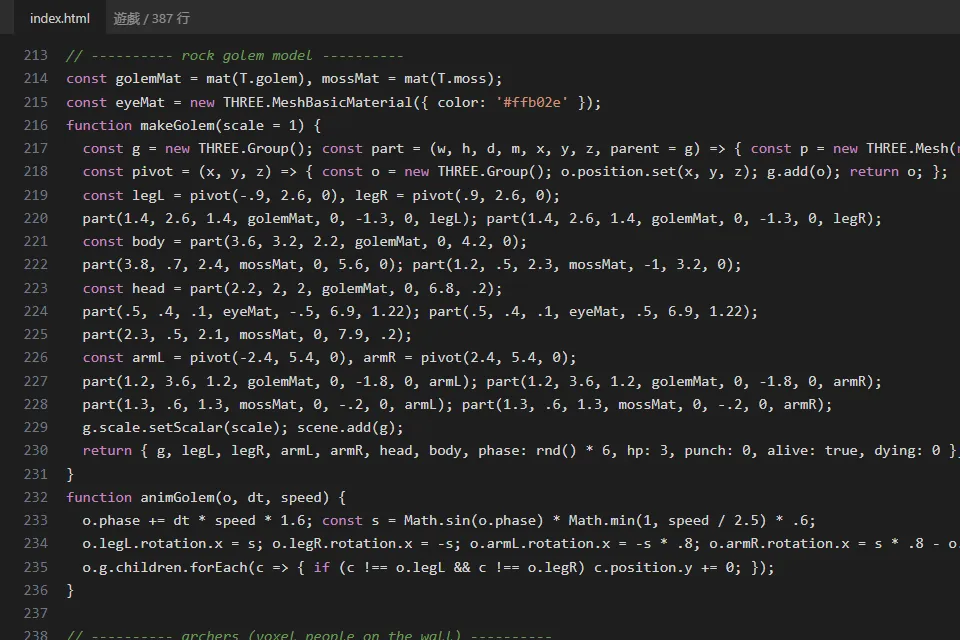
Task: Click "golemMat = mat(T.golem)" on line 214
Action: 209,78
